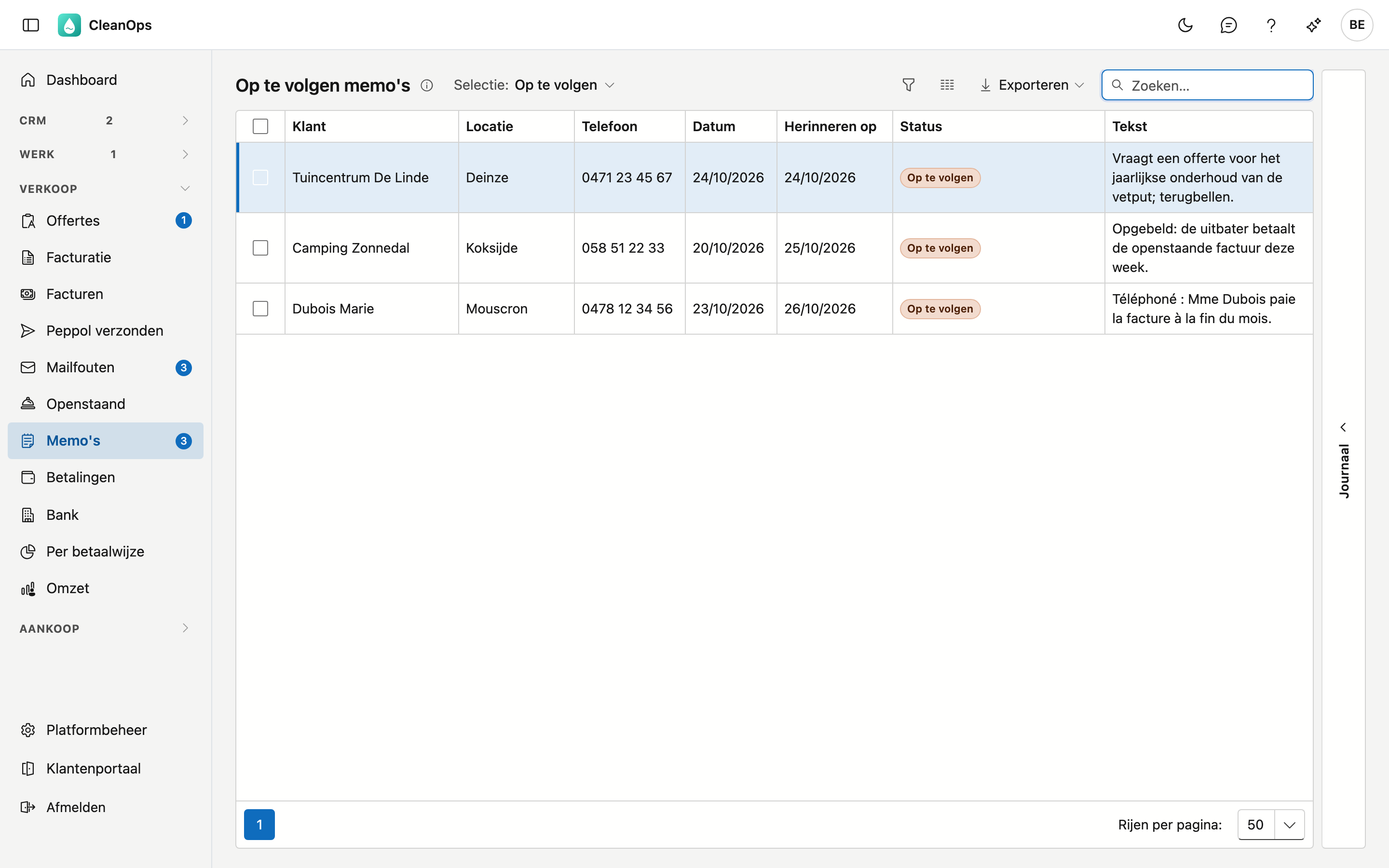The width and height of the screenshot is (1389, 868).
Task: Click the CleanOps droplet logo
Action: 69,25
